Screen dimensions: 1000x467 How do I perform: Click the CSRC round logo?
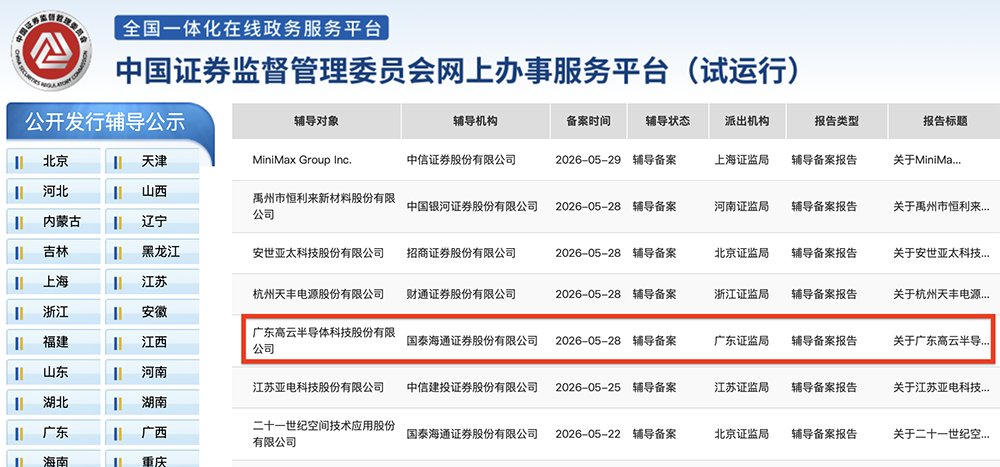(x=51, y=50)
